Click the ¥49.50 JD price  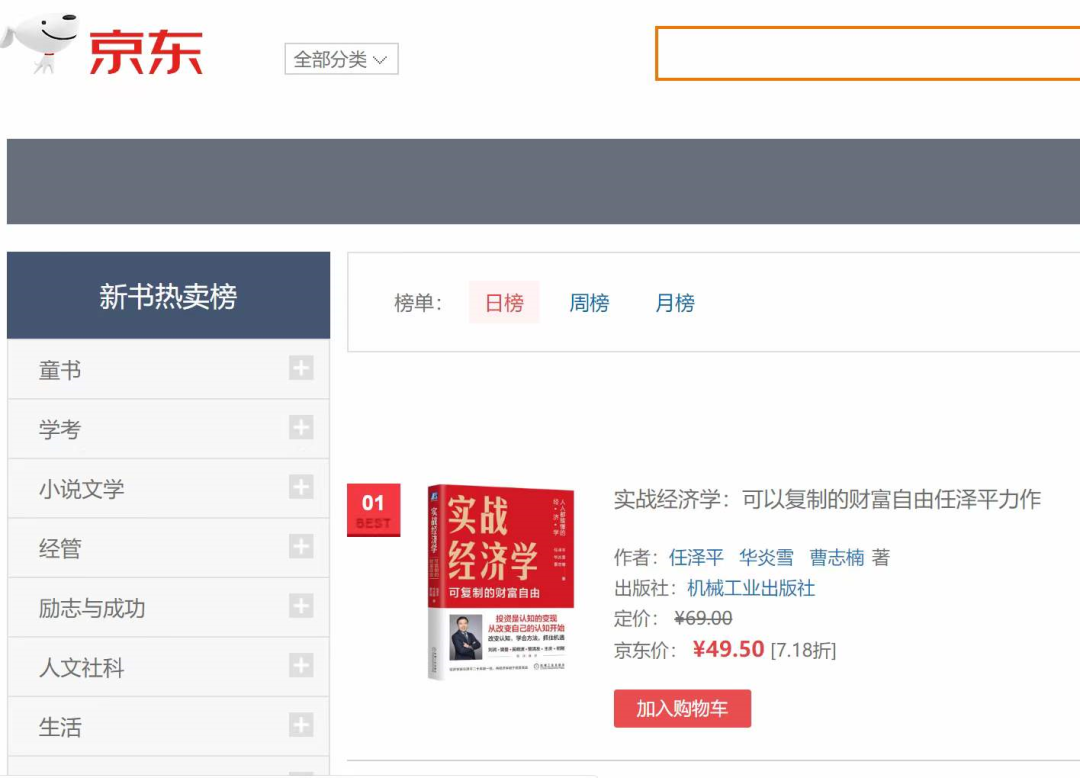[728, 649]
